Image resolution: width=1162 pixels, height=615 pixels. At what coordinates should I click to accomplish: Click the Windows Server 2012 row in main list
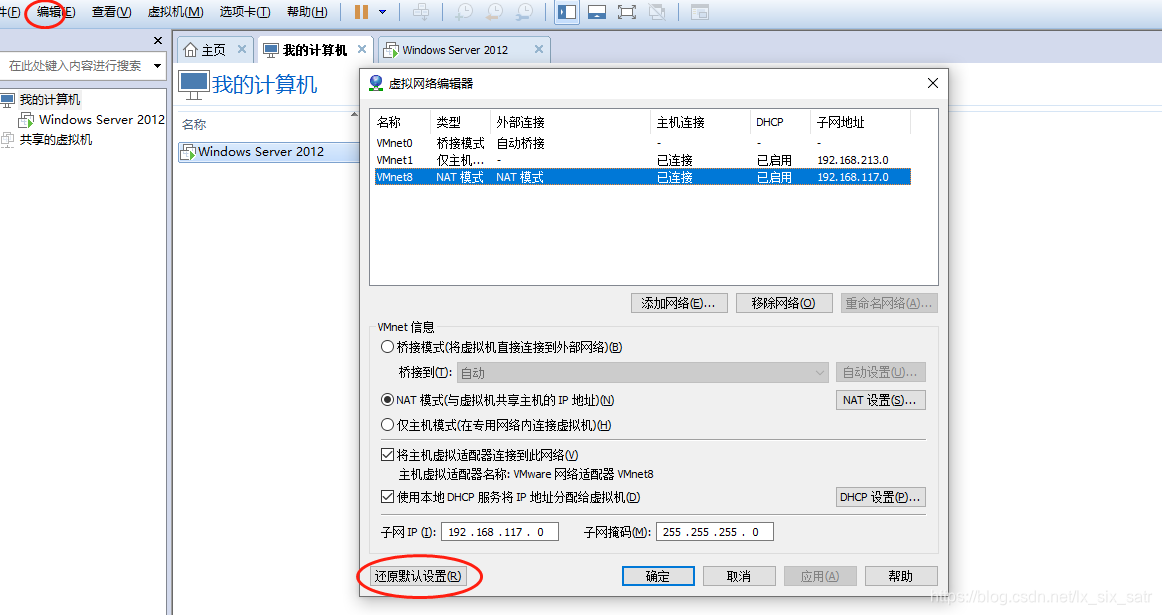coord(269,152)
